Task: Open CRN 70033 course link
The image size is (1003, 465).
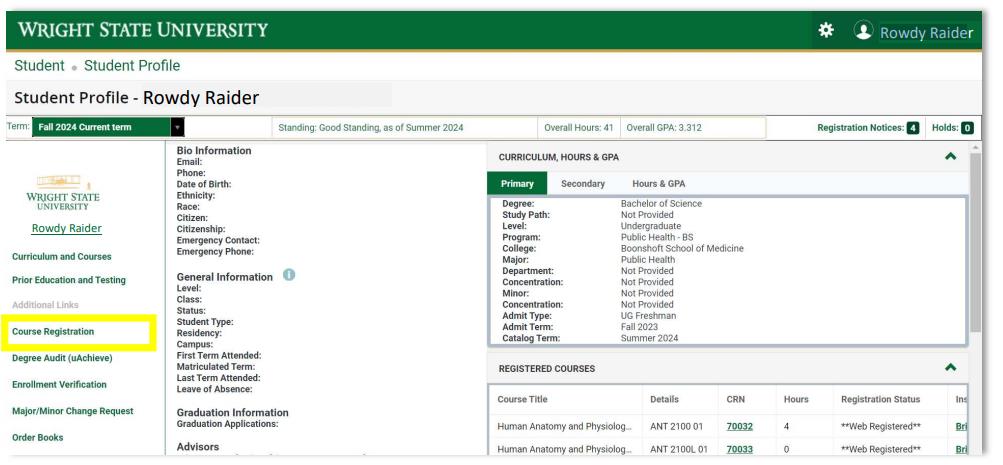Action: pyautogui.click(x=739, y=449)
